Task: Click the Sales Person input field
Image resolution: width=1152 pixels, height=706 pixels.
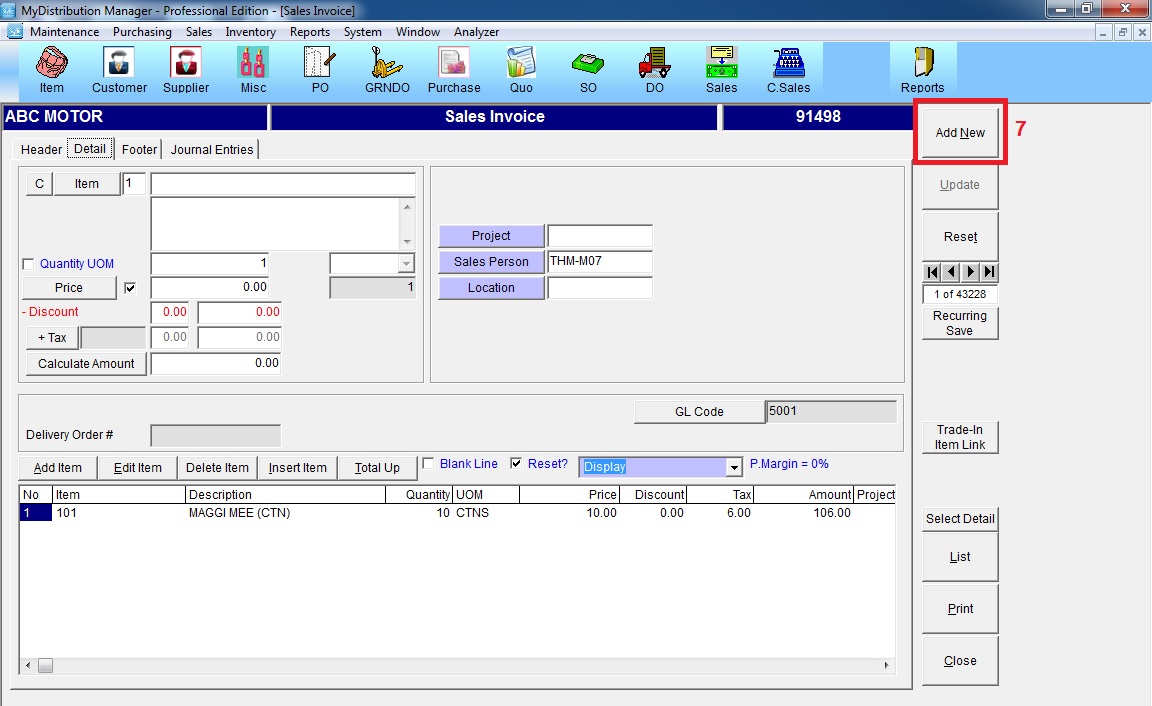Action: [x=600, y=262]
